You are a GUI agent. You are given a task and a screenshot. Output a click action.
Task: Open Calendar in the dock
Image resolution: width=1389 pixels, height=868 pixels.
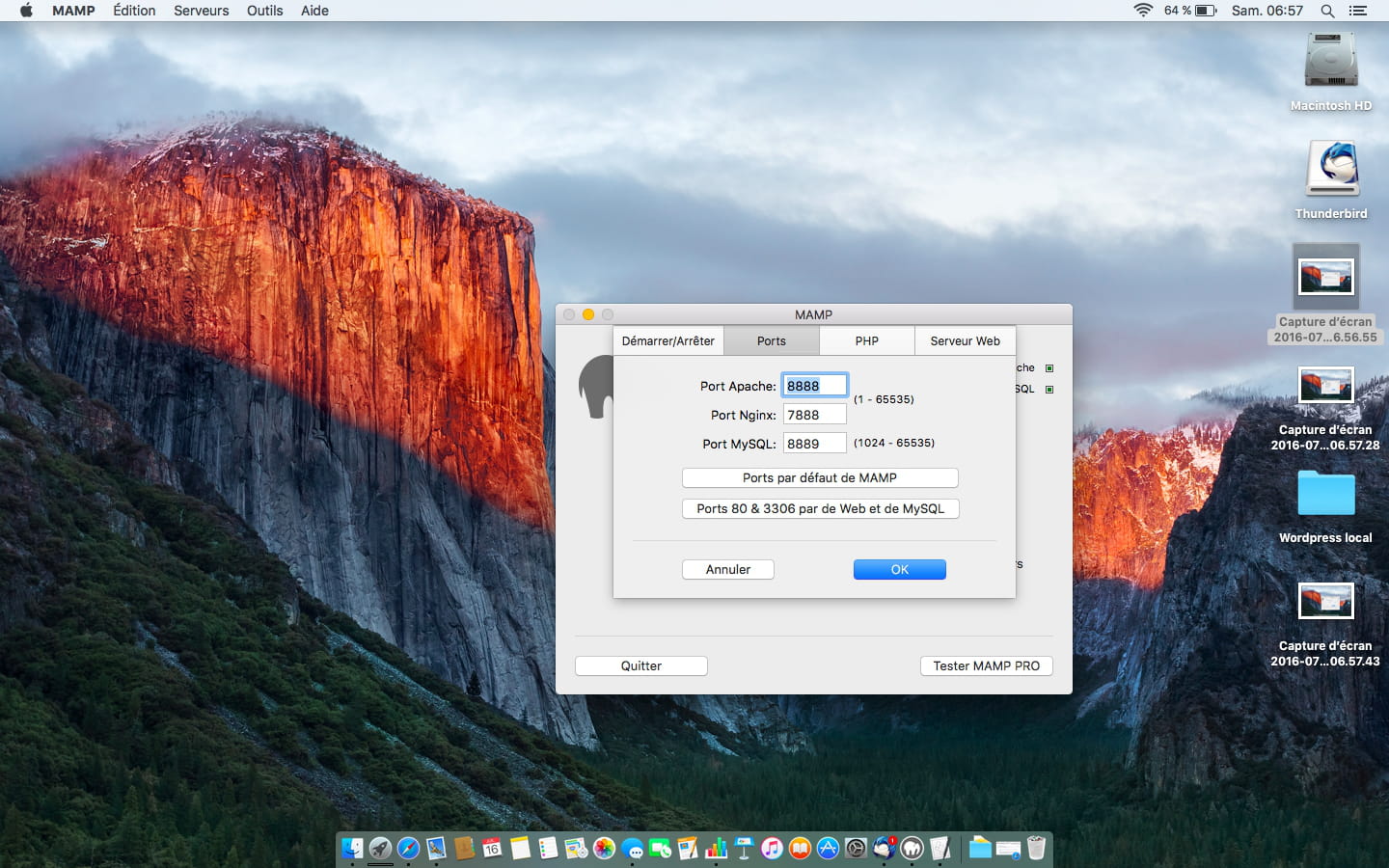pos(492,848)
